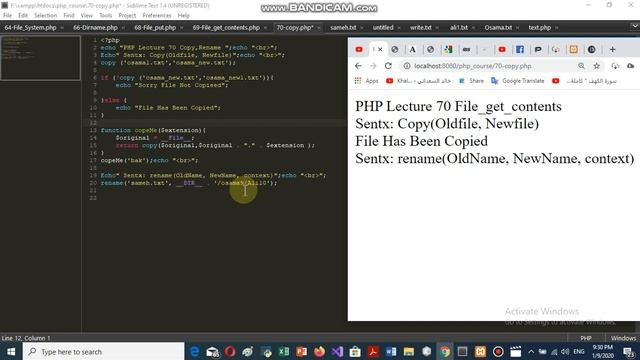640x360 pixels.
Task: Open the Tools menu
Action: click(105, 16)
